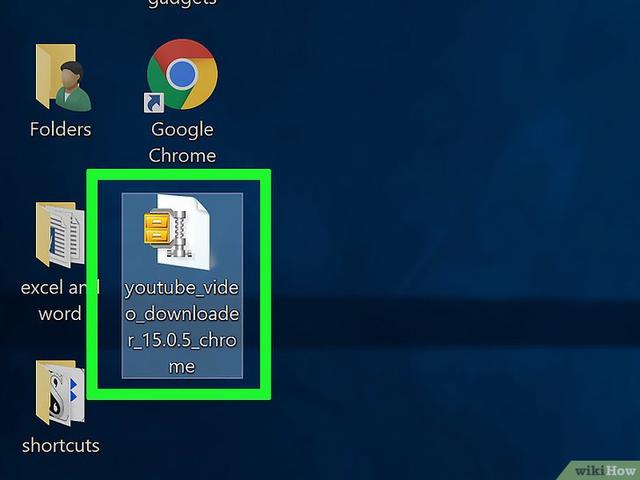Click the "shortcuts" folder label

60,445
